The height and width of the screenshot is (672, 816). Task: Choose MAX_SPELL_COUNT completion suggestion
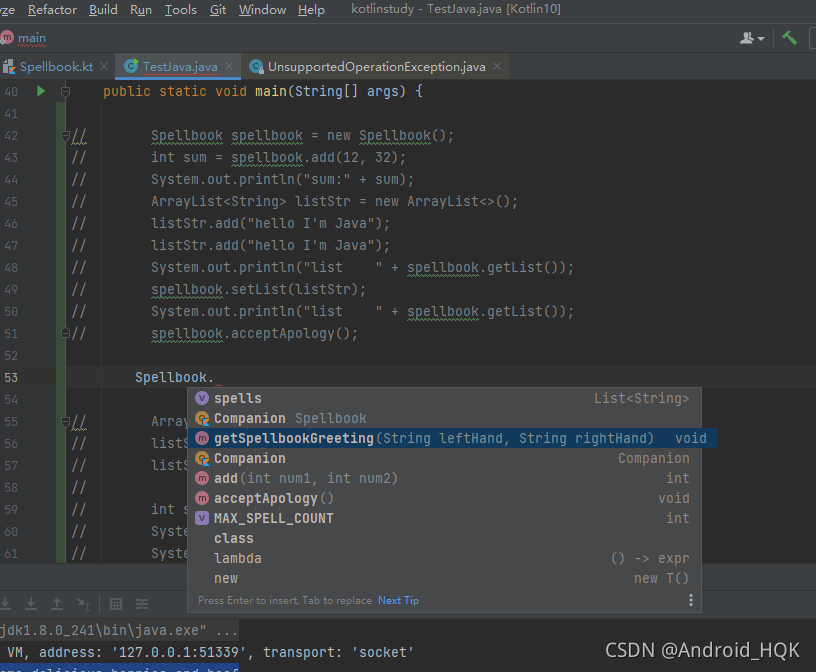point(444,518)
